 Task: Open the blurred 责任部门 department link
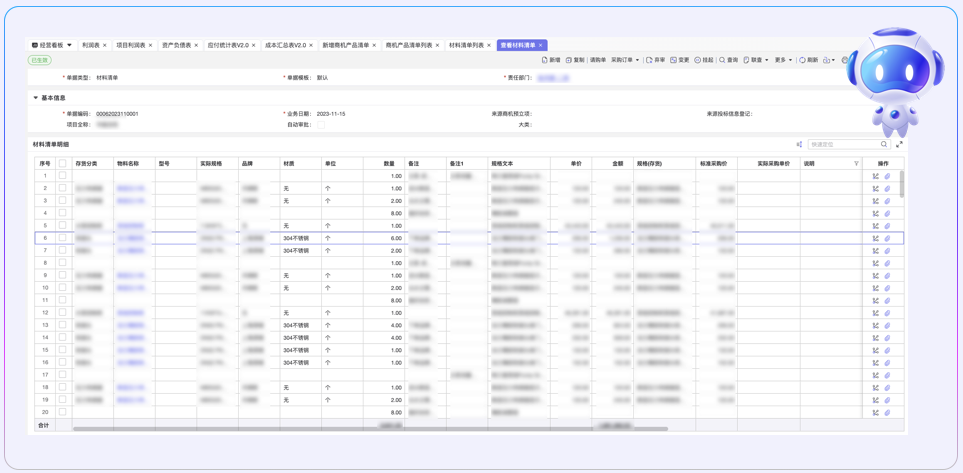click(x=553, y=77)
